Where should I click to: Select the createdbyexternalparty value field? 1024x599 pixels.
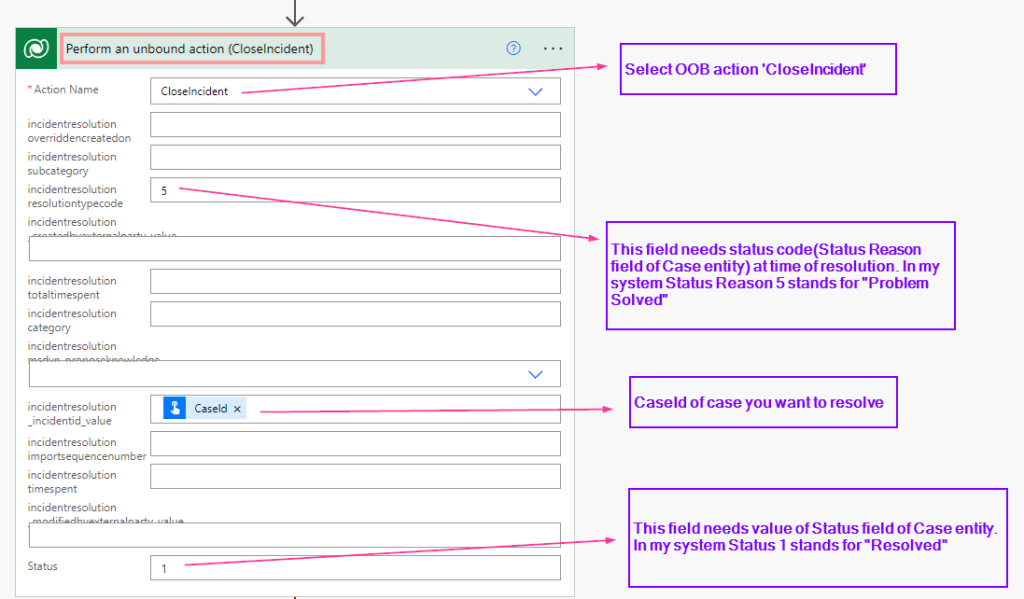[294, 248]
